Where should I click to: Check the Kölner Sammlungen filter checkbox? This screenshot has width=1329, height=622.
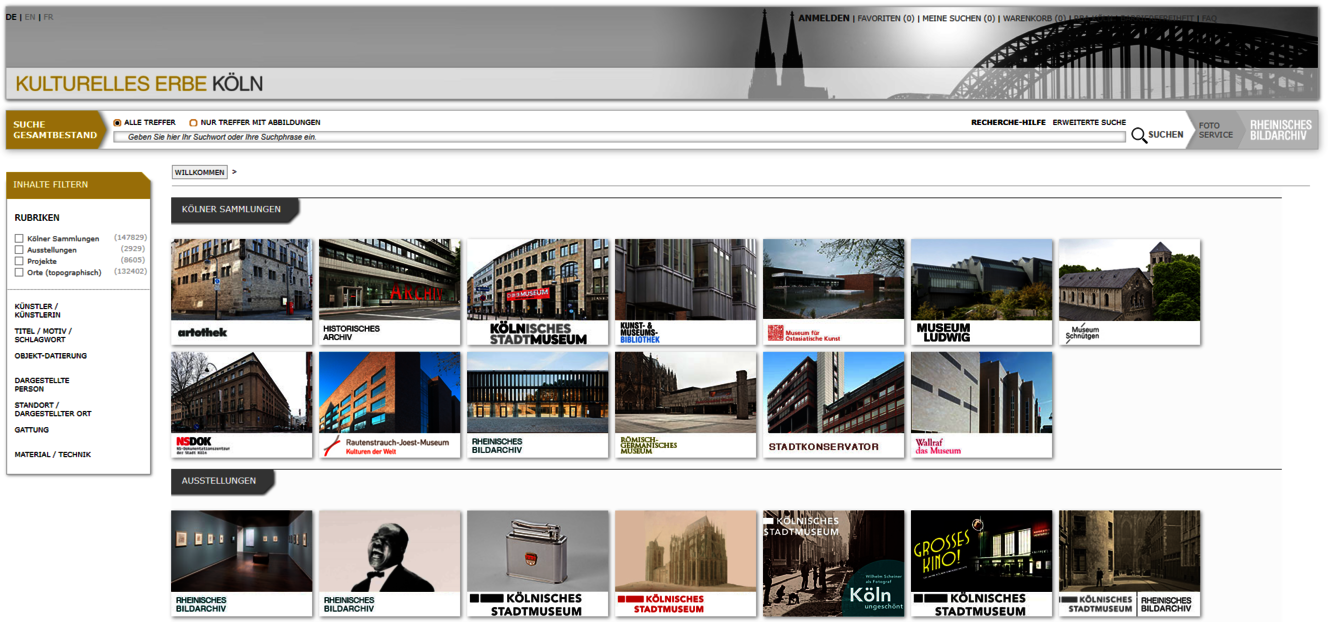pos(19,239)
